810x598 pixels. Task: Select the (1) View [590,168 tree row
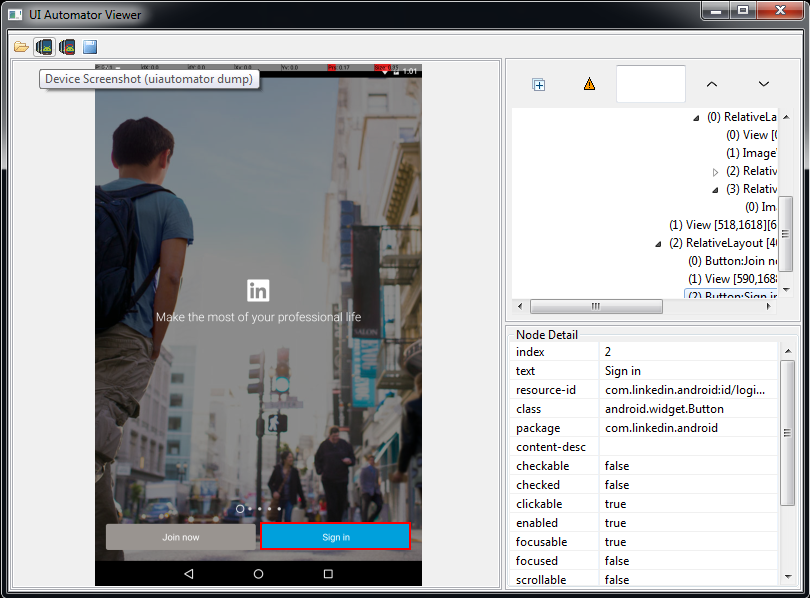[732, 279]
